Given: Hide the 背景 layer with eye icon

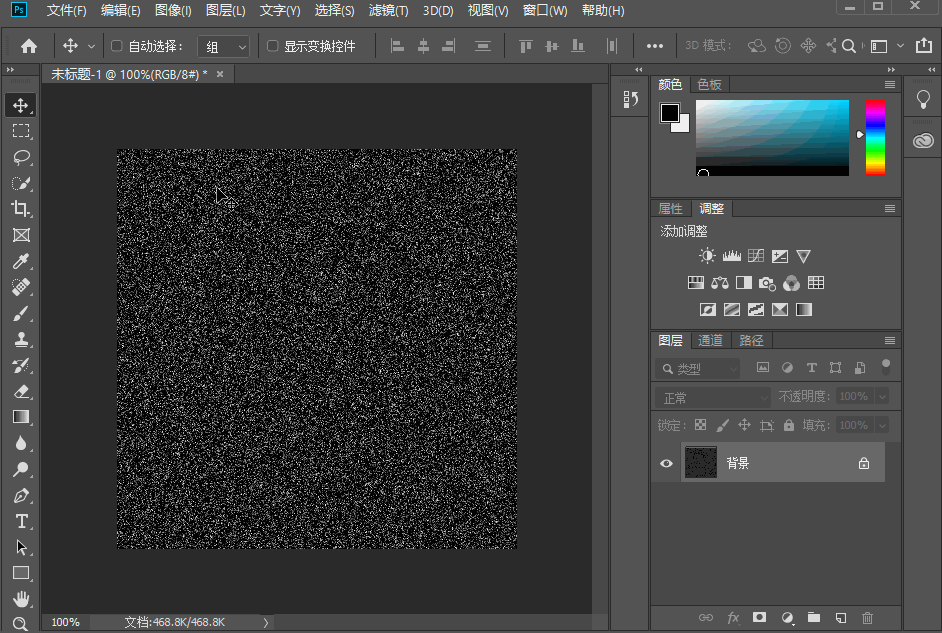Looking at the screenshot, I should (667, 463).
